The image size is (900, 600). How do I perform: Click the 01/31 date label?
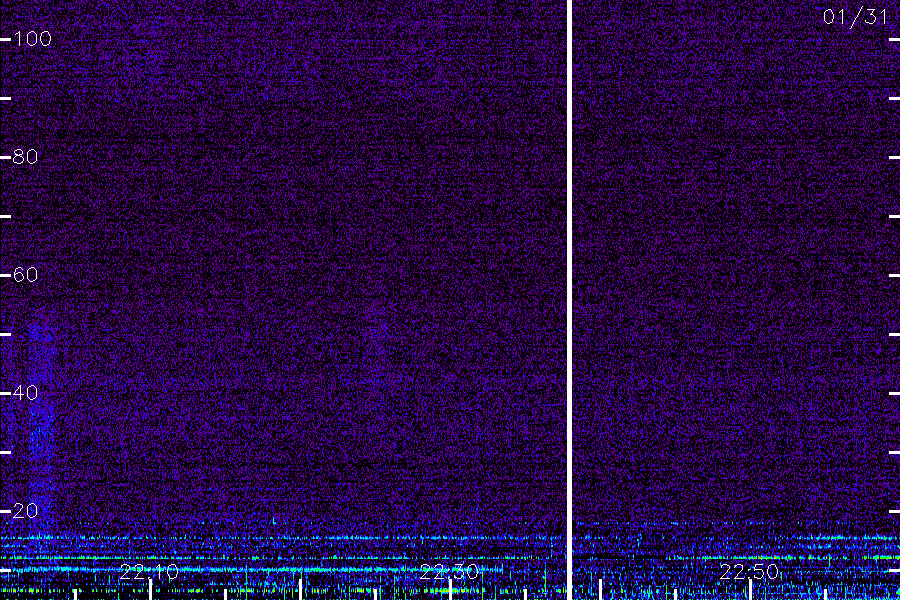pyautogui.click(x=855, y=17)
